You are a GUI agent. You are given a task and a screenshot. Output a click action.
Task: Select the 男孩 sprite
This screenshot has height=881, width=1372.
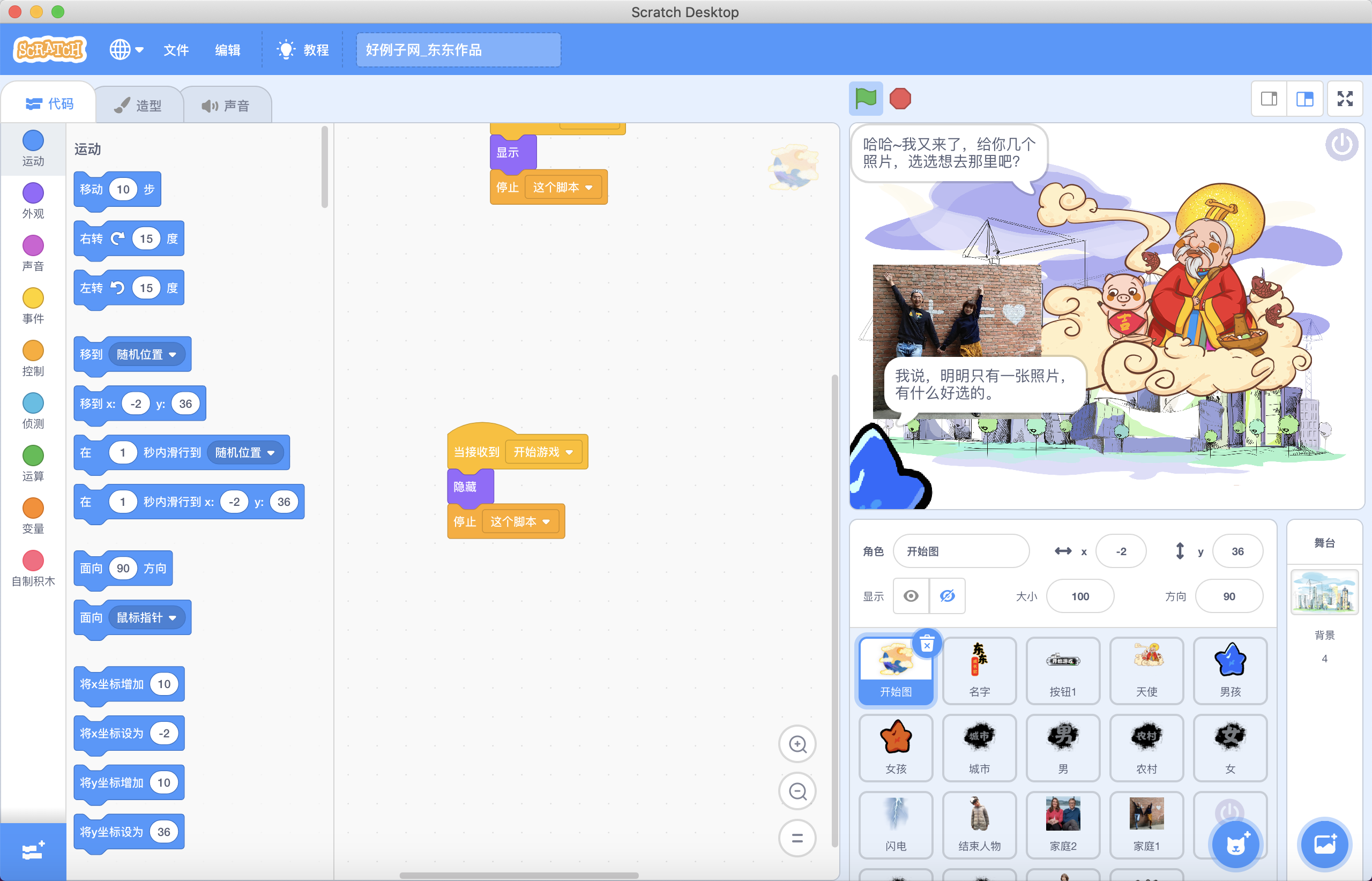click(1230, 671)
